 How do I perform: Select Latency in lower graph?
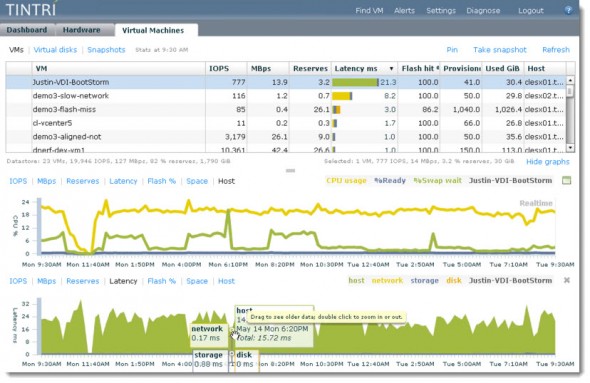[x=123, y=281]
